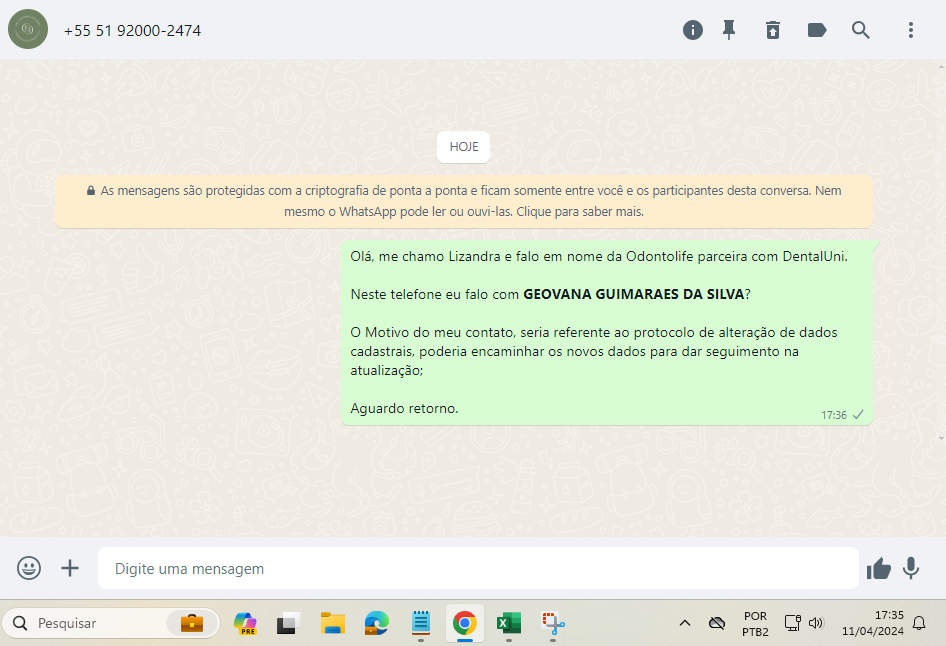Image resolution: width=946 pixels, height=646 pixels.
Task: Click the cloud sync off tray icon
Action: (x=717, y=623)
